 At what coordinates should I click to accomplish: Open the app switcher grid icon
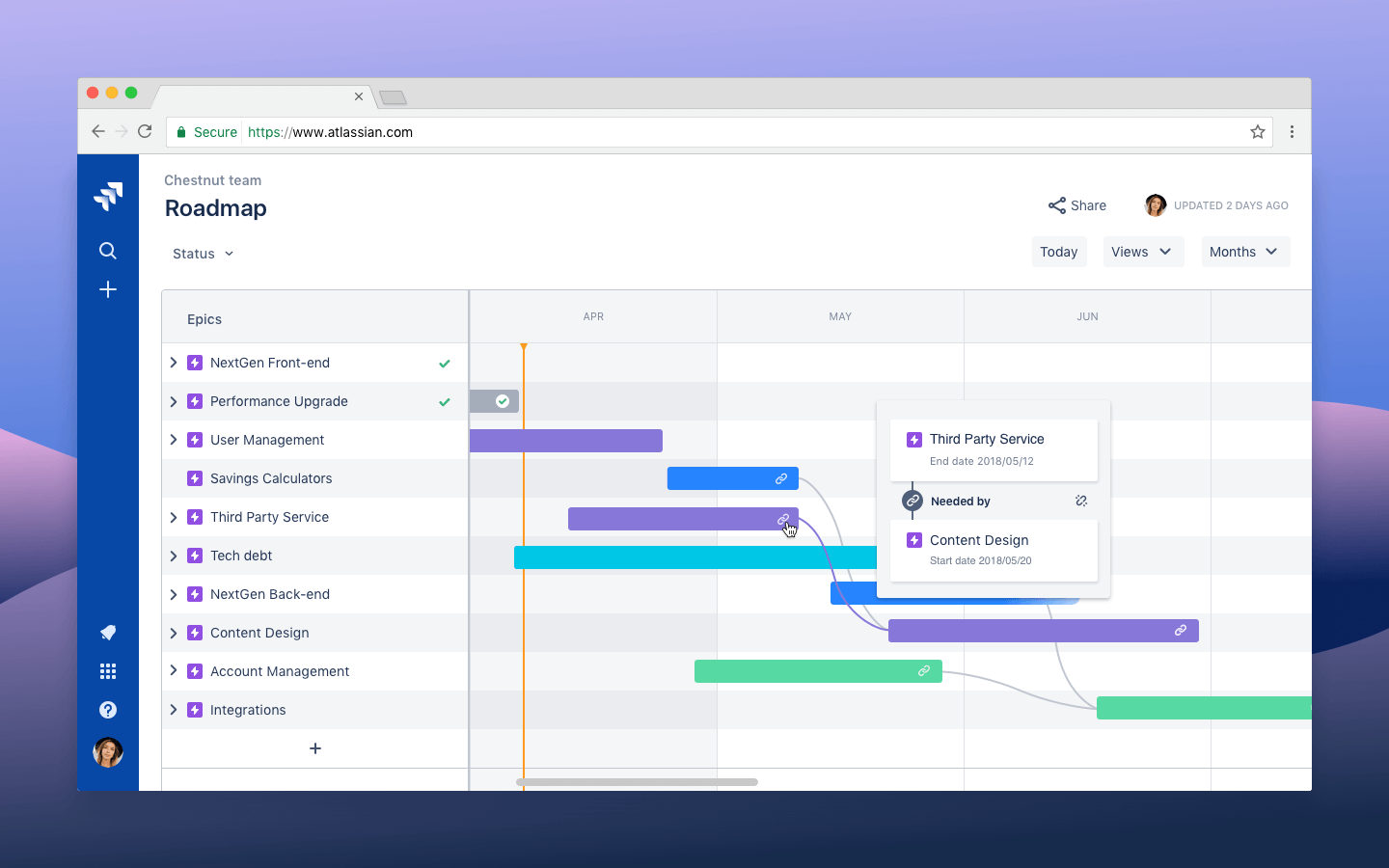tap(107, 671)
